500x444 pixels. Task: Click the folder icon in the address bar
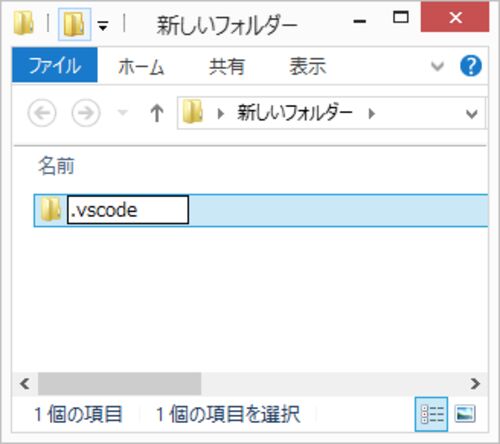193,112
